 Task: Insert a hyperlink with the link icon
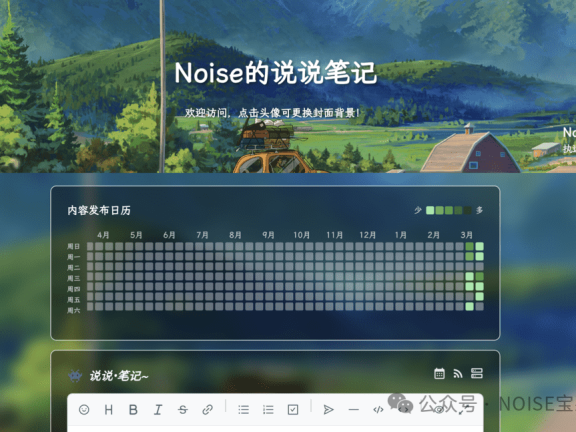(208, 409)
